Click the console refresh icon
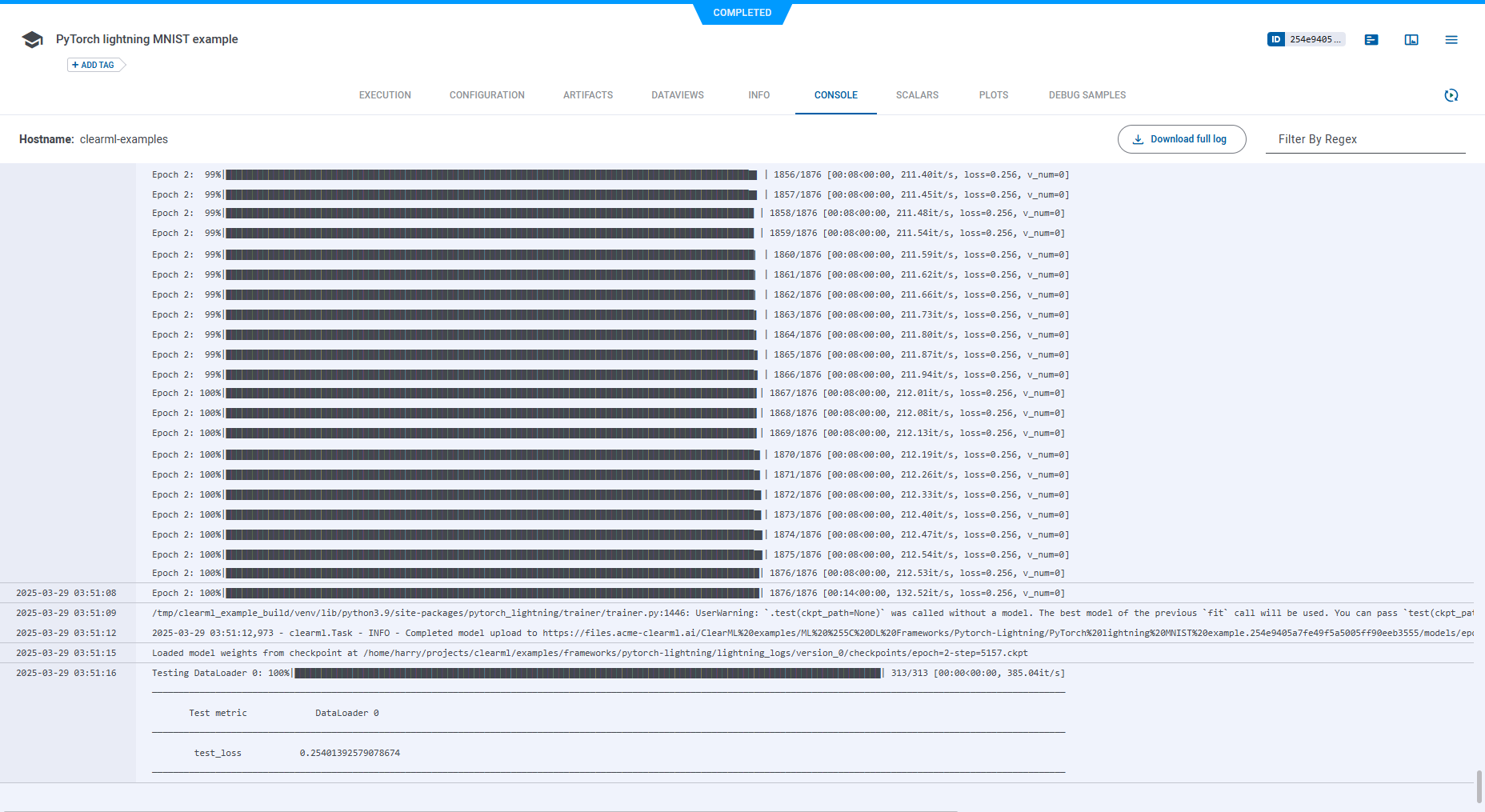Viewport: 1485px width, 812px height. click(x=1451, y=95)
